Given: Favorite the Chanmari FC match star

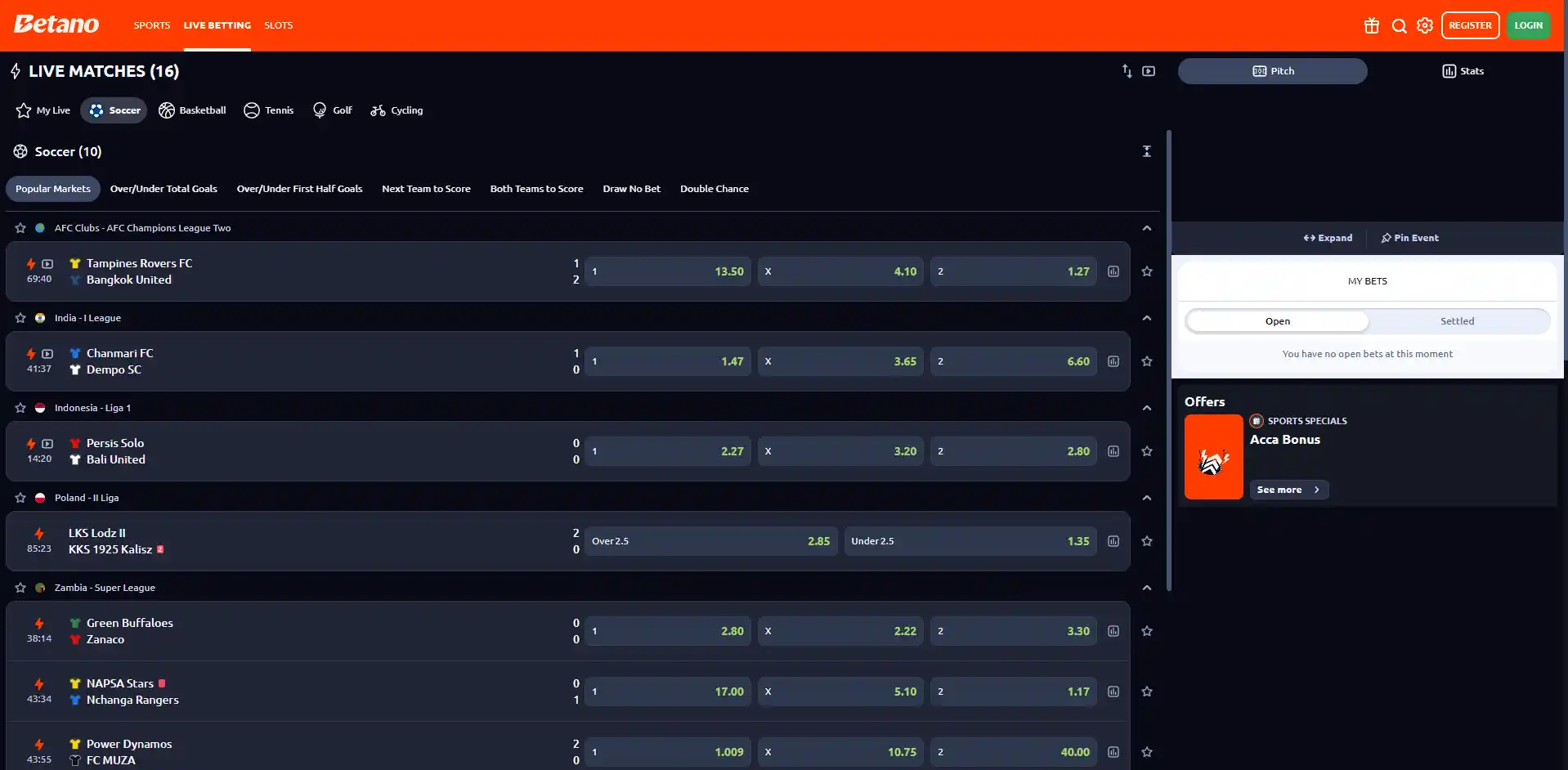Looking at the screenshot, I should [x=1147, y=361].
